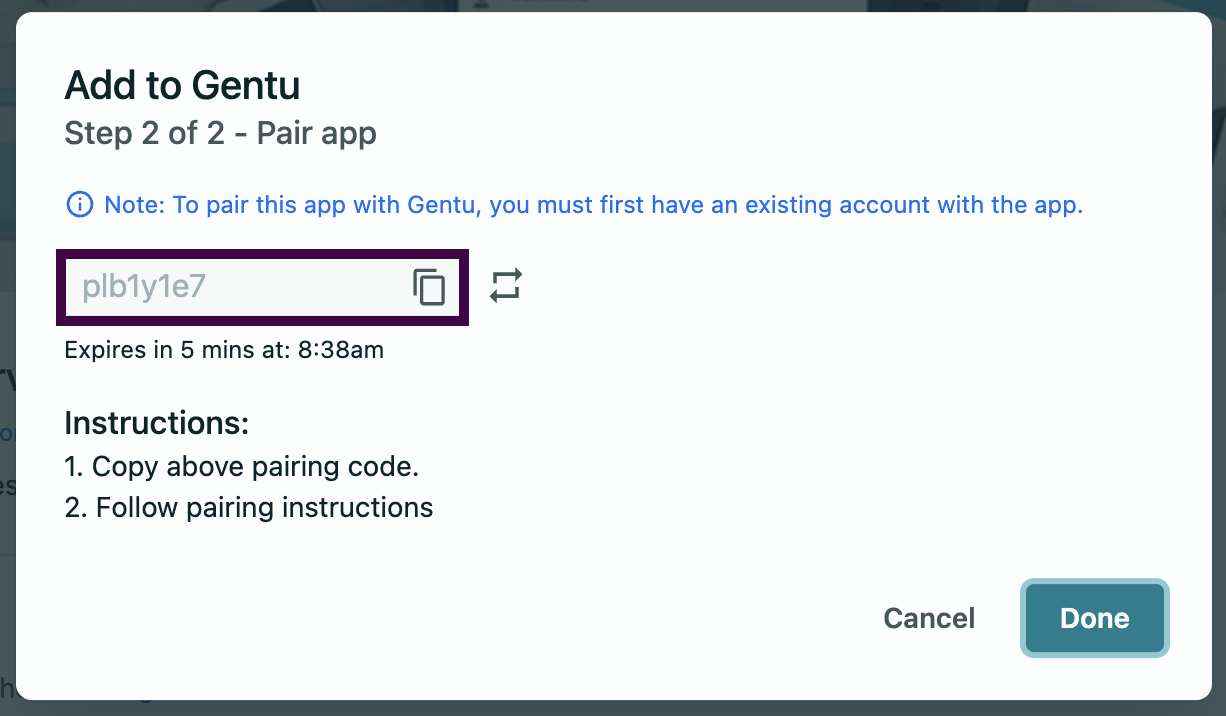1226x716 pixels.
Task: Click the expiry time text showing 8:38am
Action: (224, 350)
